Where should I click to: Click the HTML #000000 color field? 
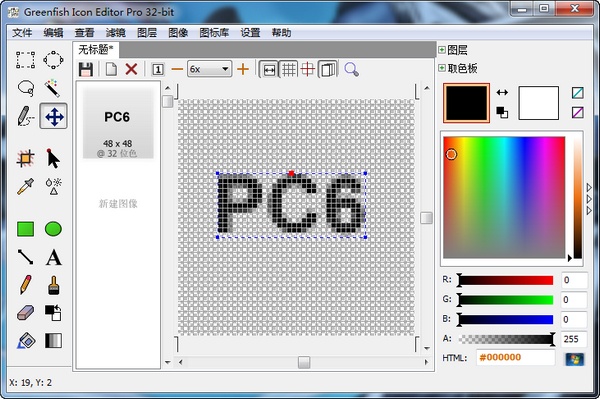515,358
